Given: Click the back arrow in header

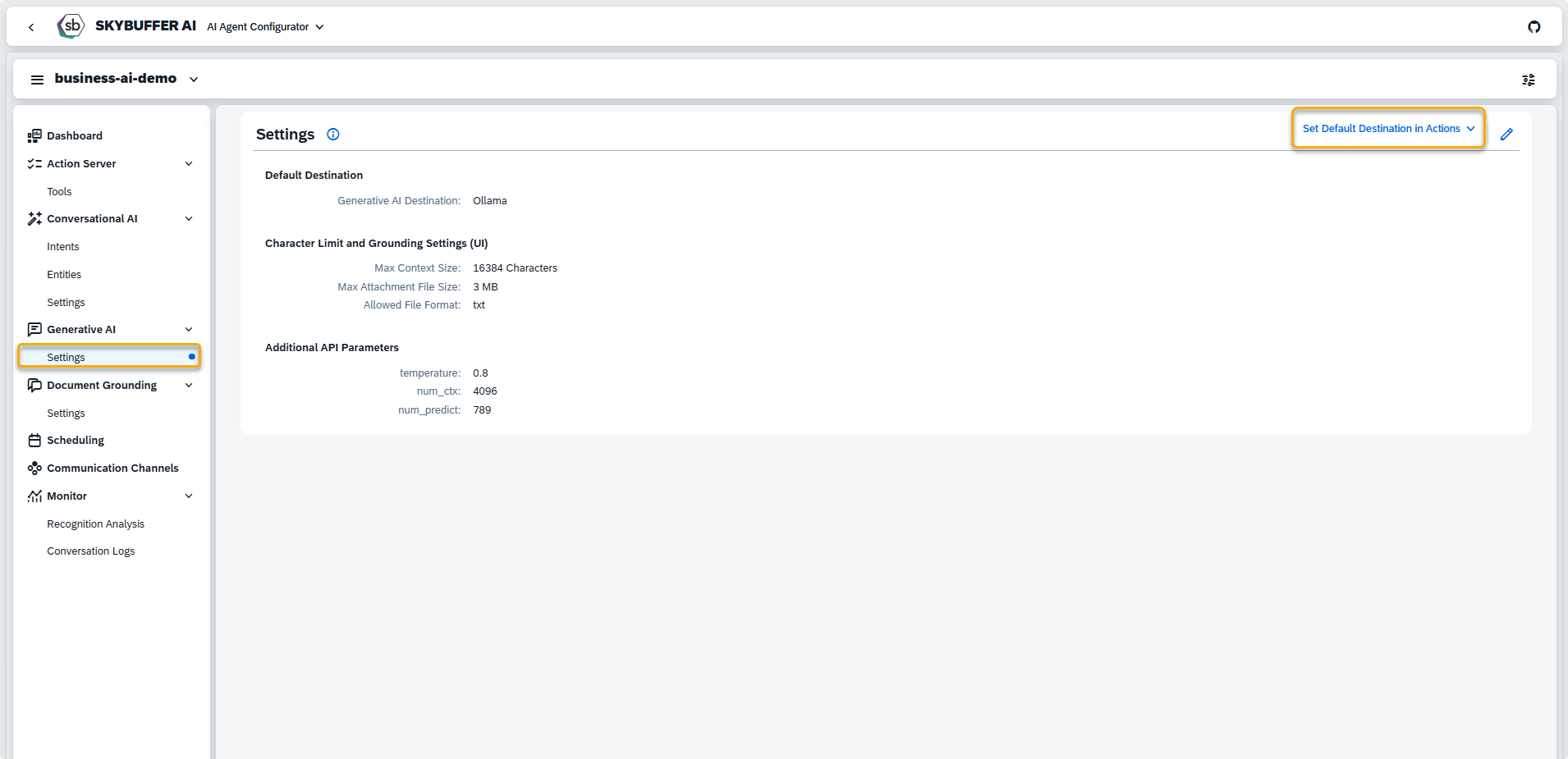Looking at the screenshot, I should (31, 27).
